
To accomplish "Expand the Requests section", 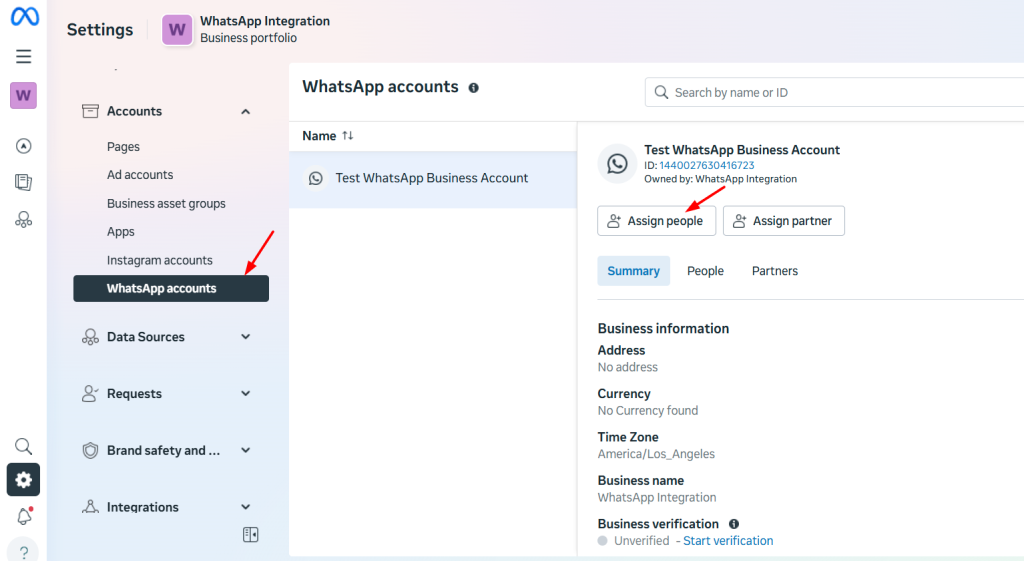I will click(246, 394).
